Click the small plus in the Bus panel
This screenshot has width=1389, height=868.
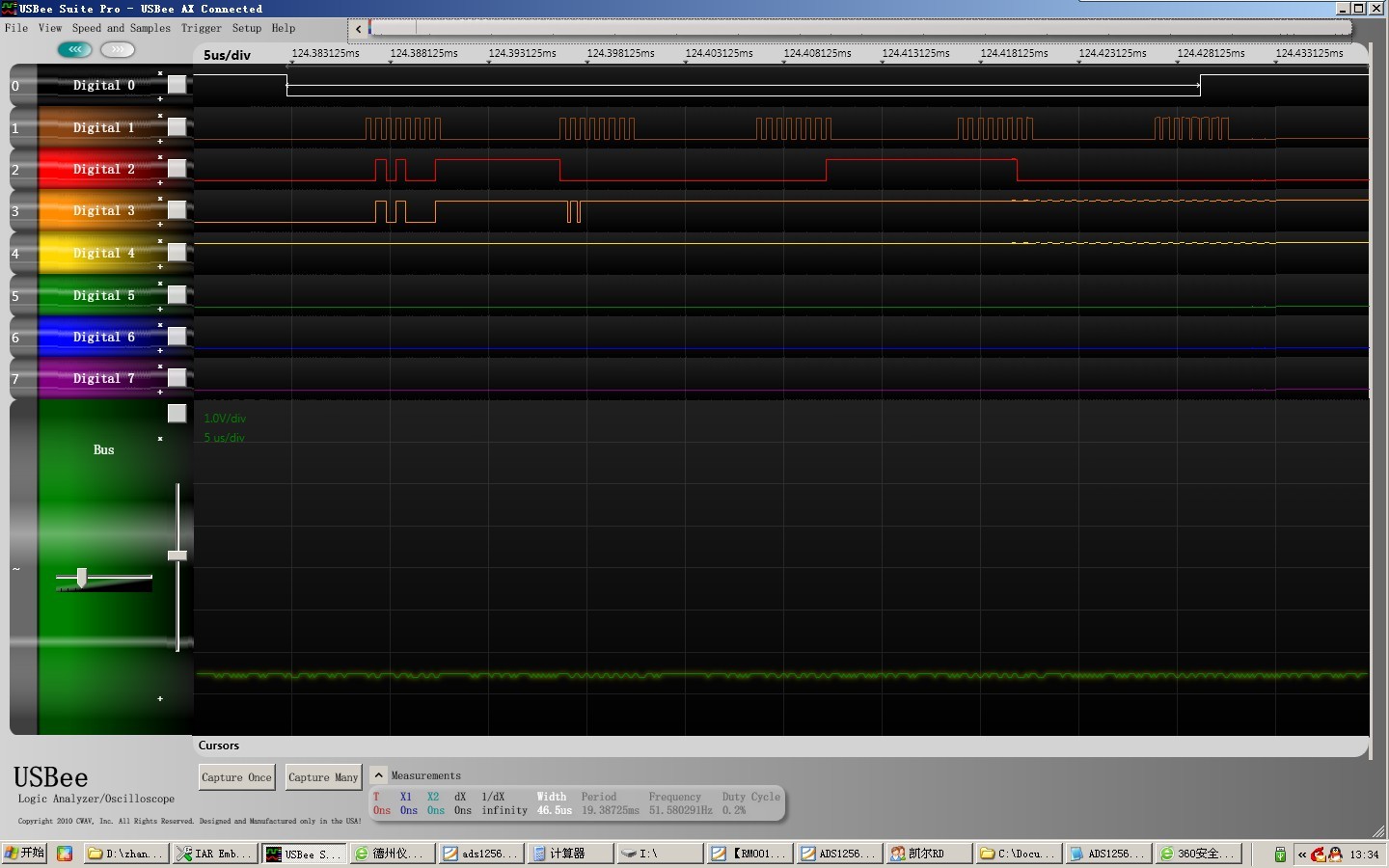(x=160, y=698)
